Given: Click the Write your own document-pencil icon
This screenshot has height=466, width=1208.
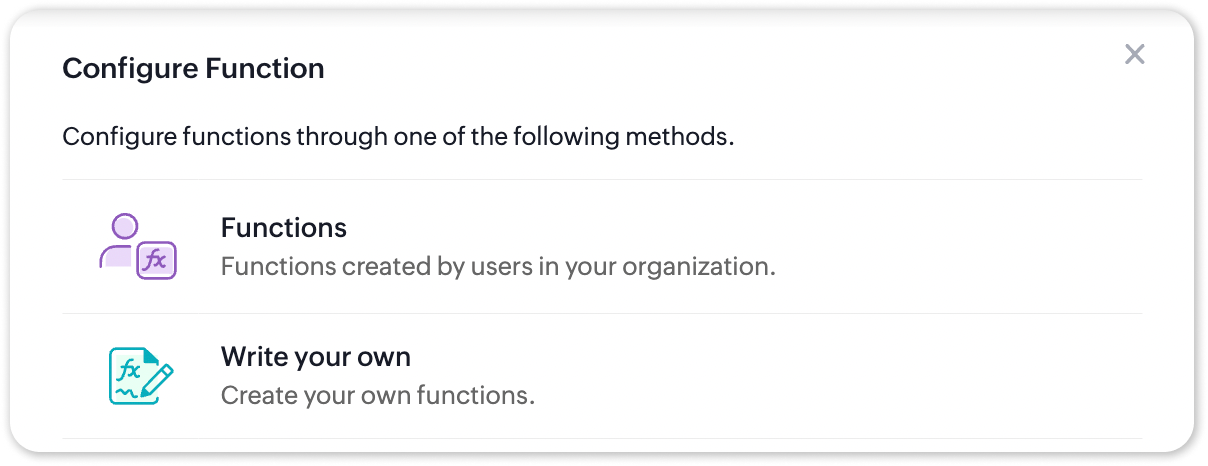Looking at the screenshot, I should point(139,376).
